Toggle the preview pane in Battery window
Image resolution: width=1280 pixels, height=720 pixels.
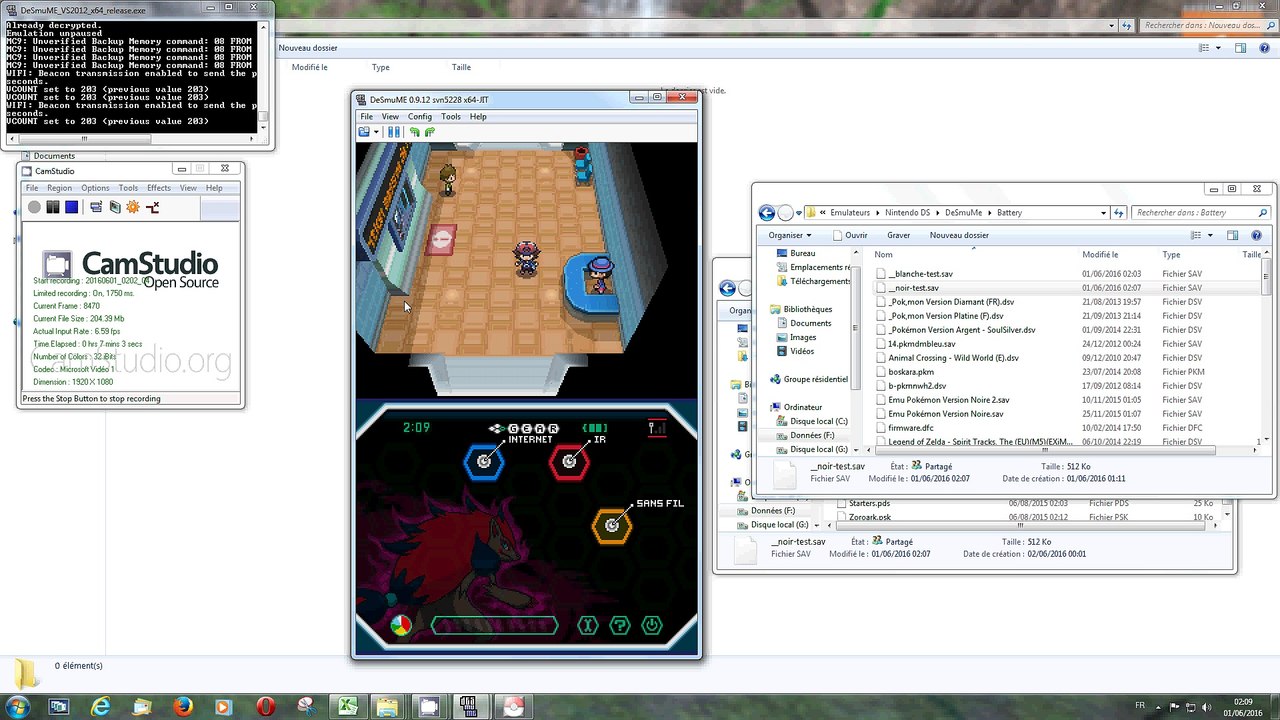coord(1232,235)
